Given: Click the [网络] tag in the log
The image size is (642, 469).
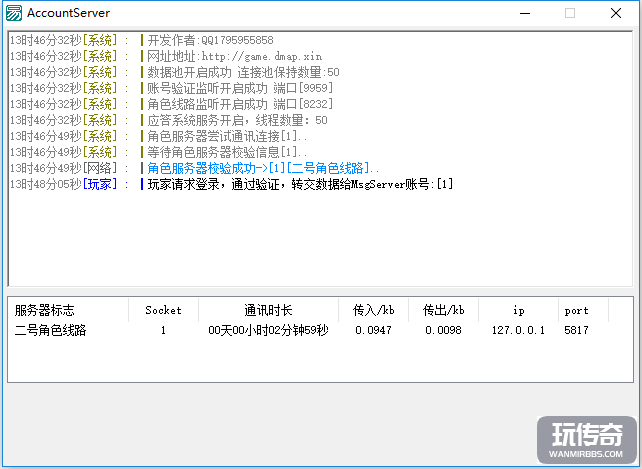Looking at the screenshot, I should 100,168.
